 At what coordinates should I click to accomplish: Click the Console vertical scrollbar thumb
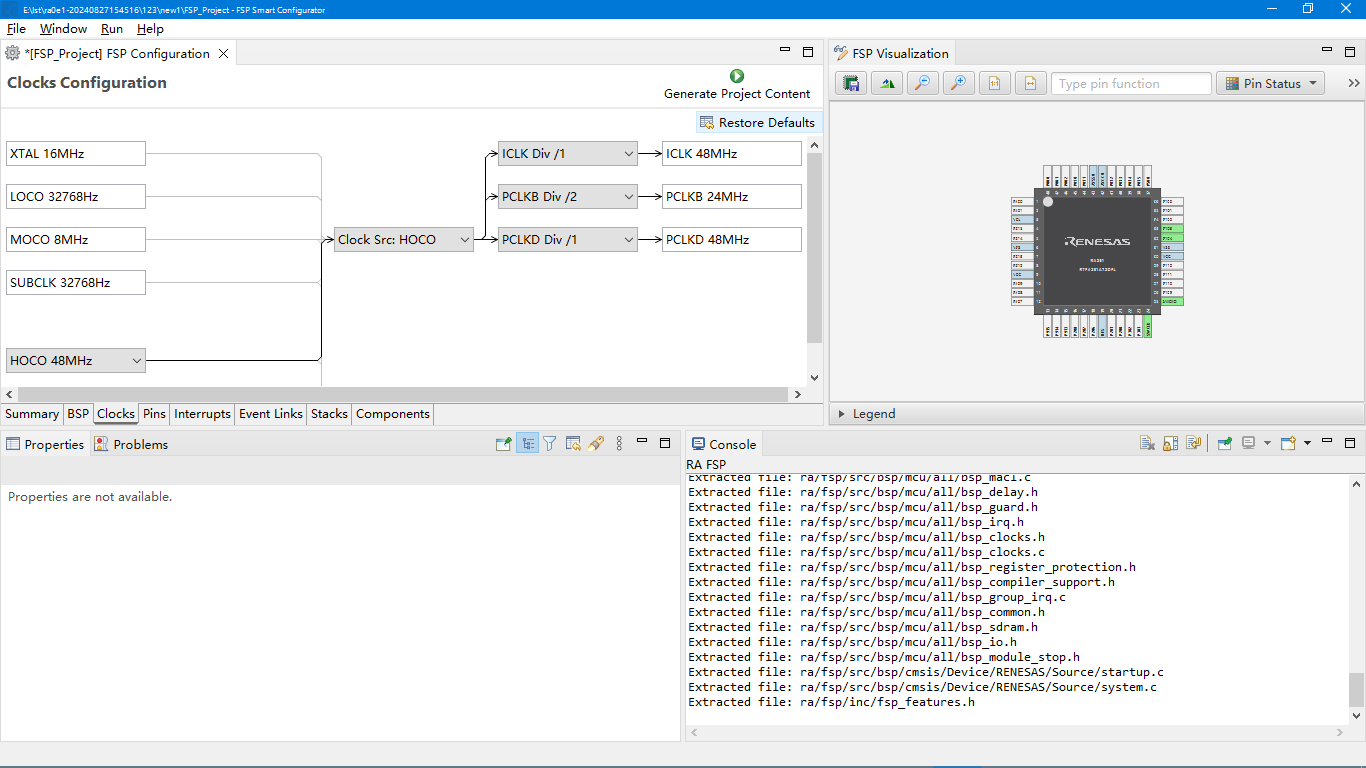(x=1356, y=690)
